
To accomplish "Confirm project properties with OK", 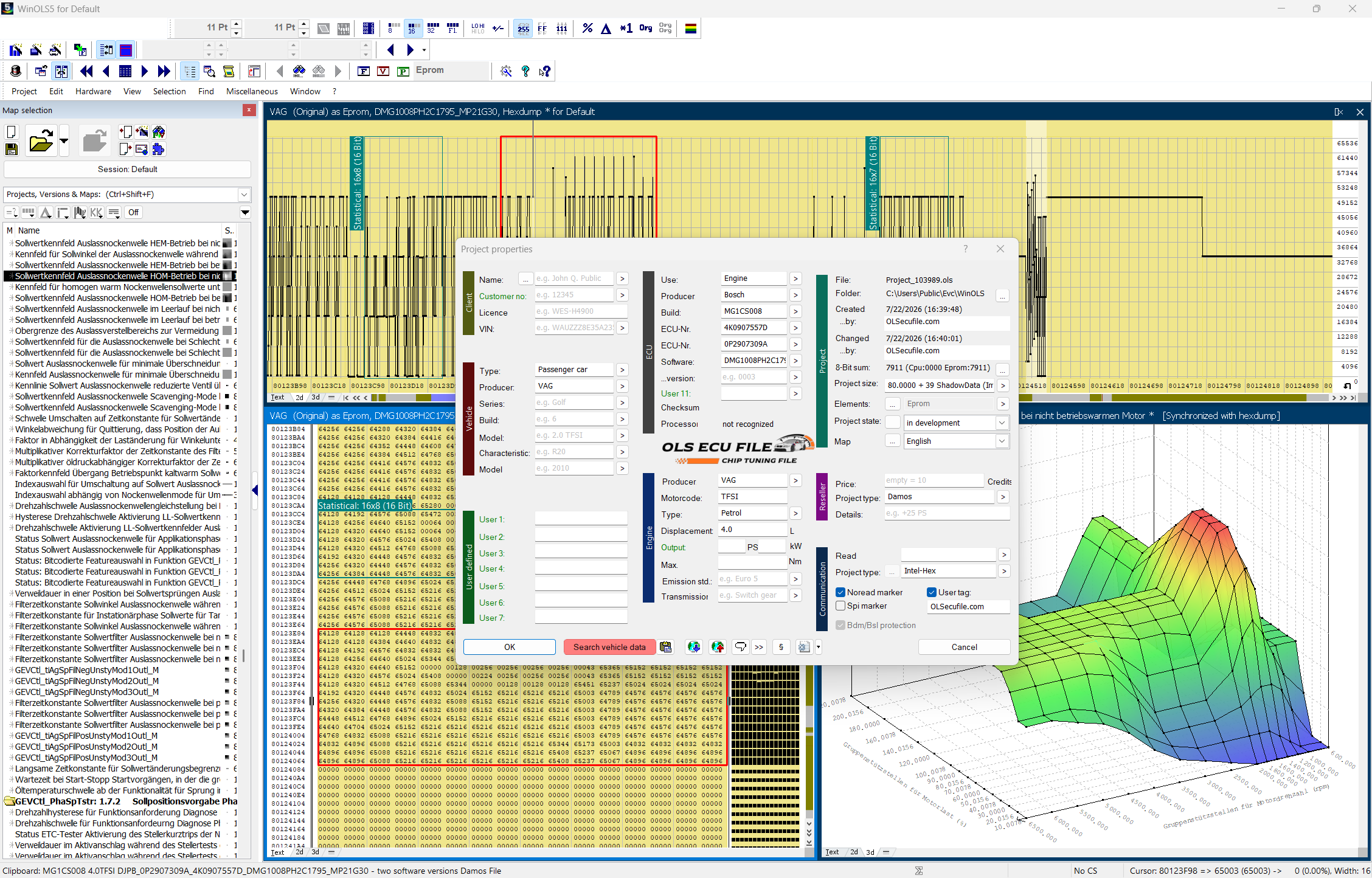I will click(x=510, y=647).
